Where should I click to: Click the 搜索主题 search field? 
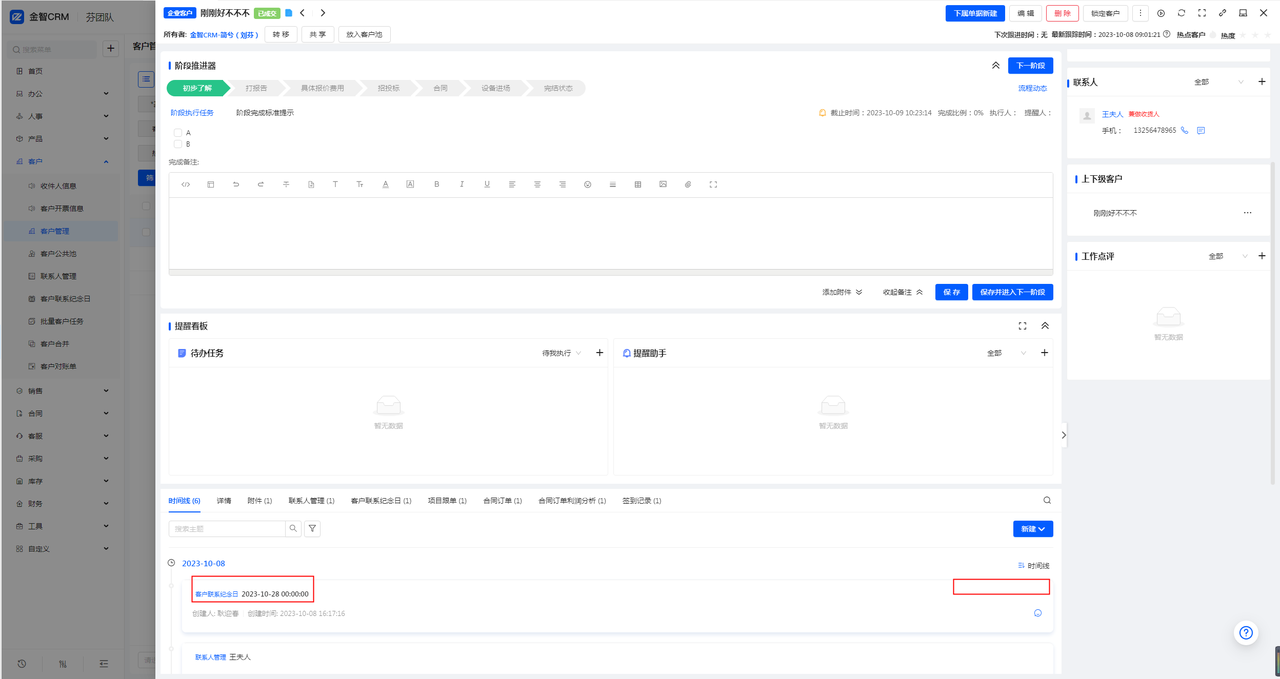[228, 529]
